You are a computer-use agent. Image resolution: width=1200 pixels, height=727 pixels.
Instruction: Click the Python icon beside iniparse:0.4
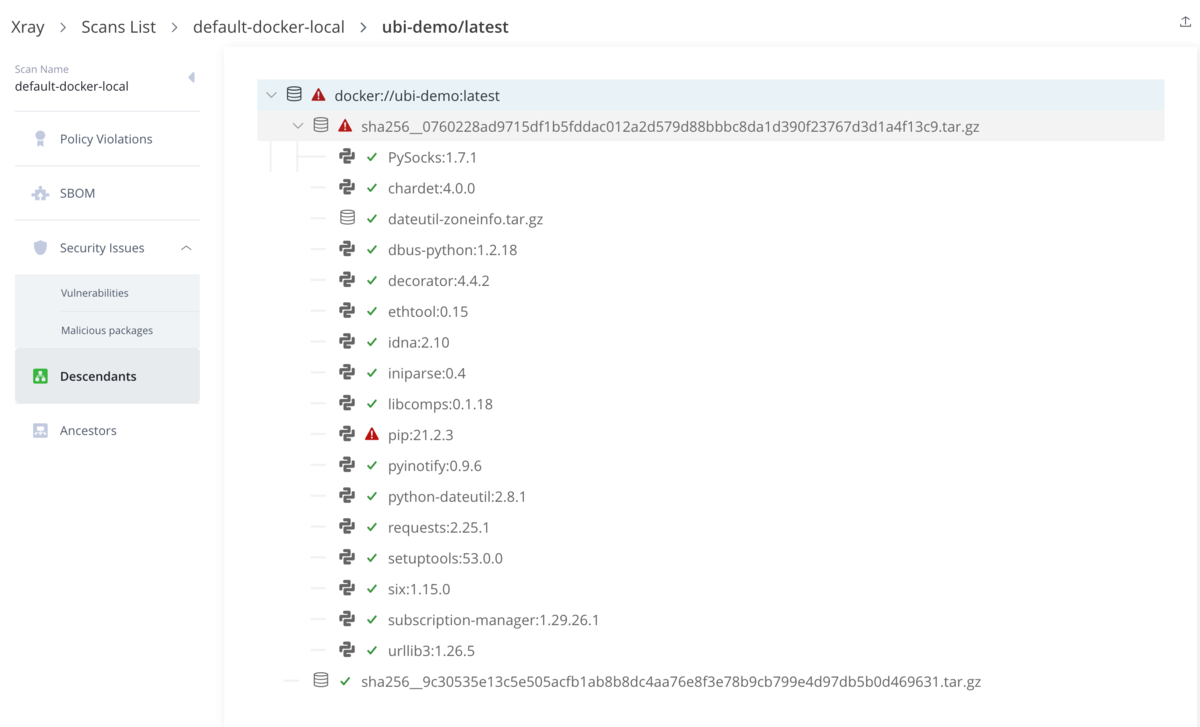(347, 373)
